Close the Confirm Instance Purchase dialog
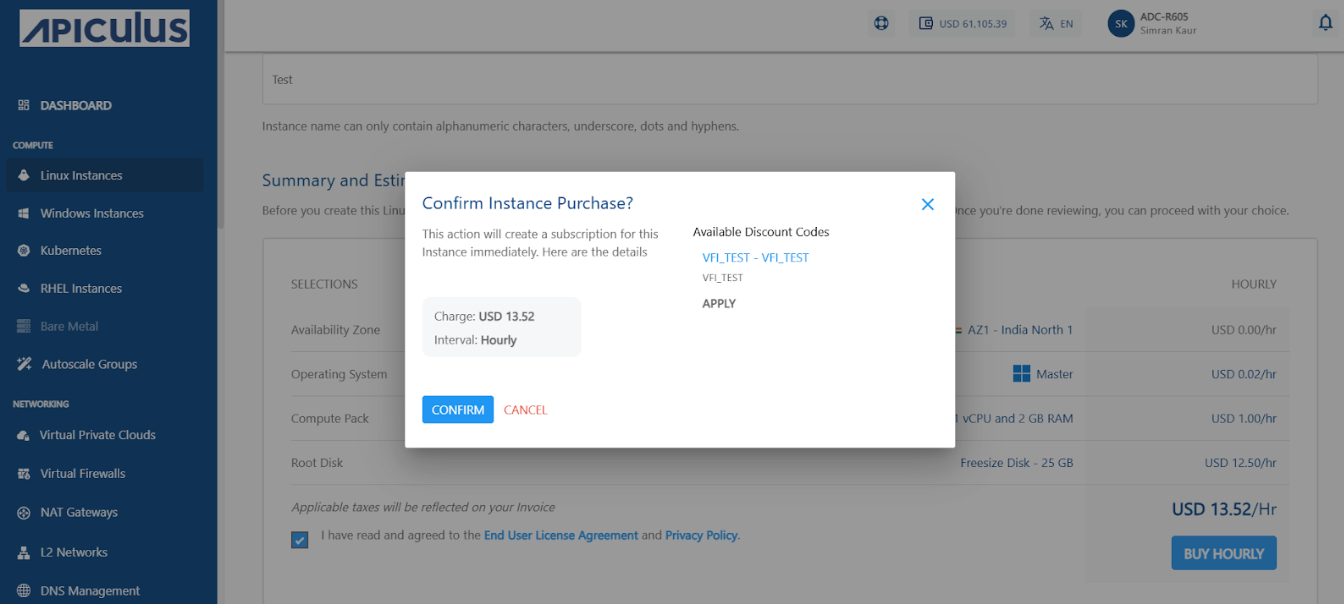This screenshot has height=604, width=1344. click(927, 204)
